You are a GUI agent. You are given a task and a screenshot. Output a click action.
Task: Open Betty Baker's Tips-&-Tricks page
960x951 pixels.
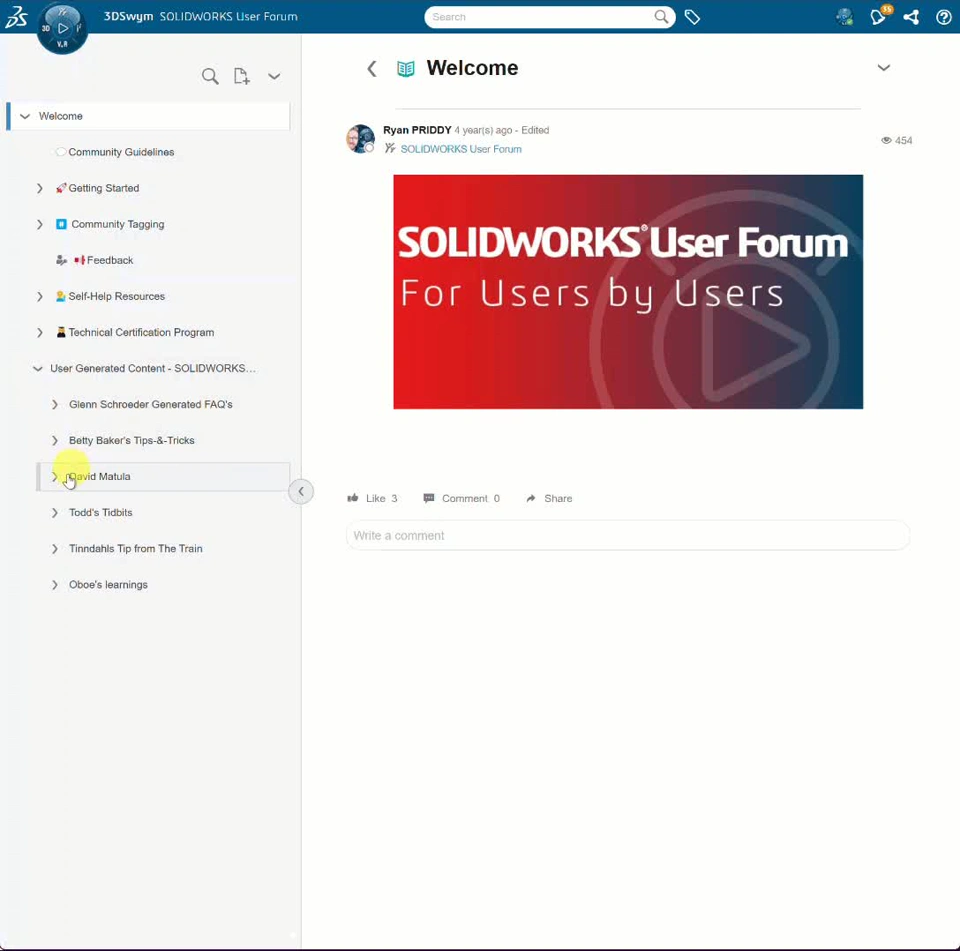pyautogui.click(x=132, y=441)
